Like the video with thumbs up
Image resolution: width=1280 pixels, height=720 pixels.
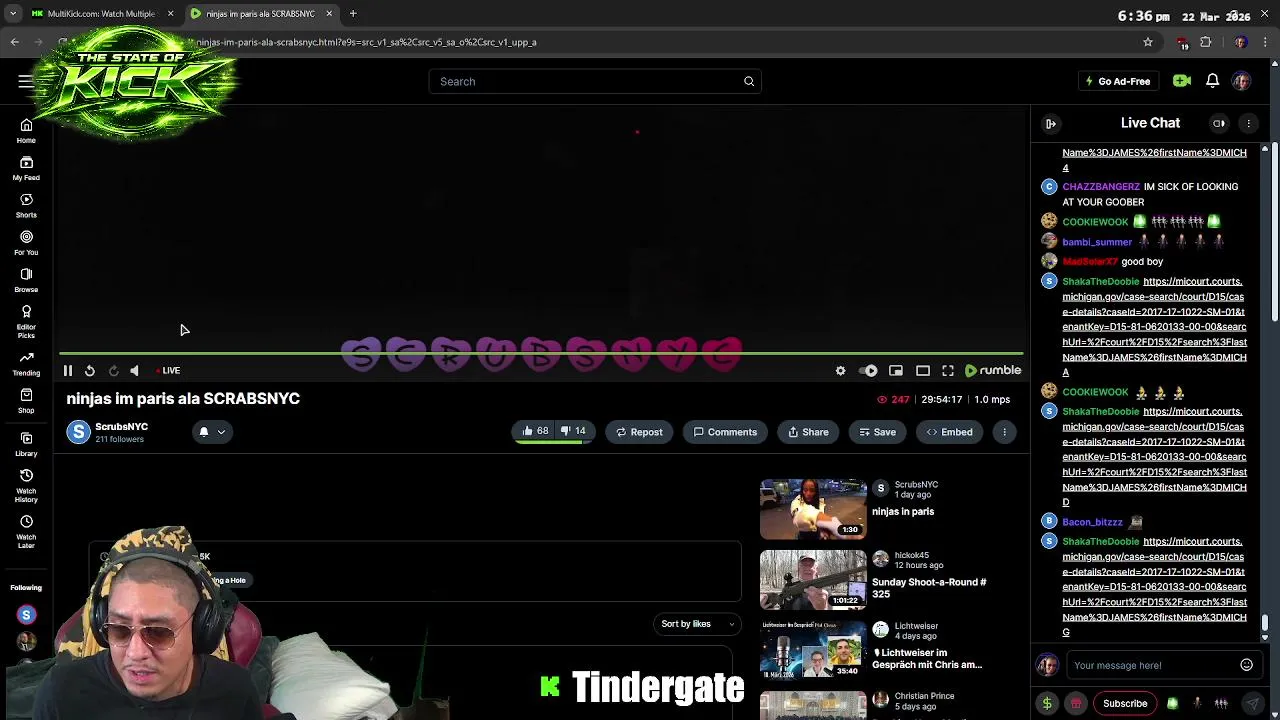[535, 431]
